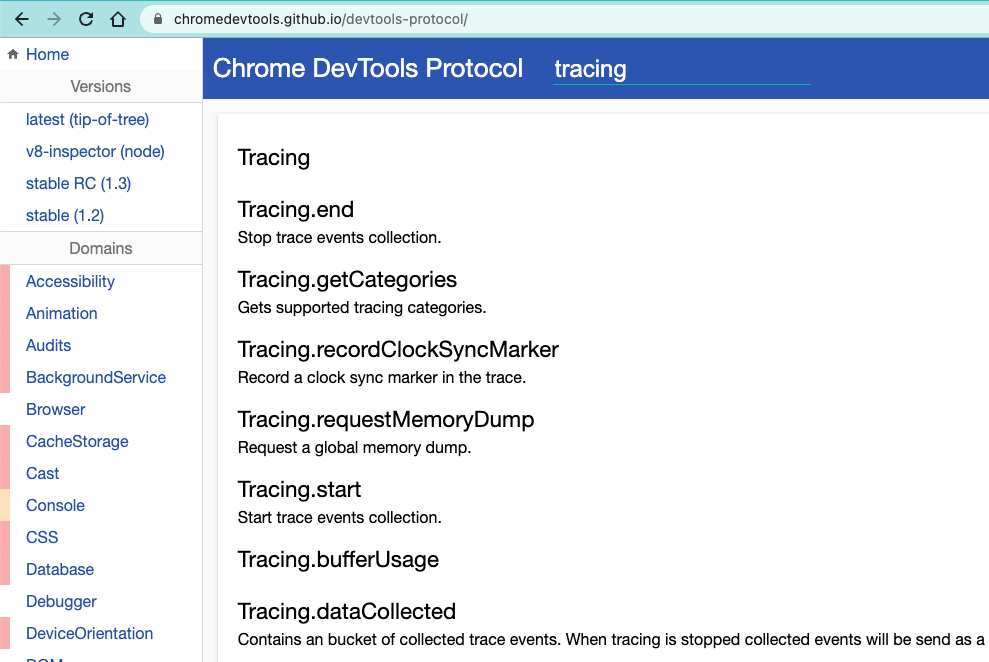Open latest (tip-of-tree) version
The image size is (989, 662).
click(88, 119)
